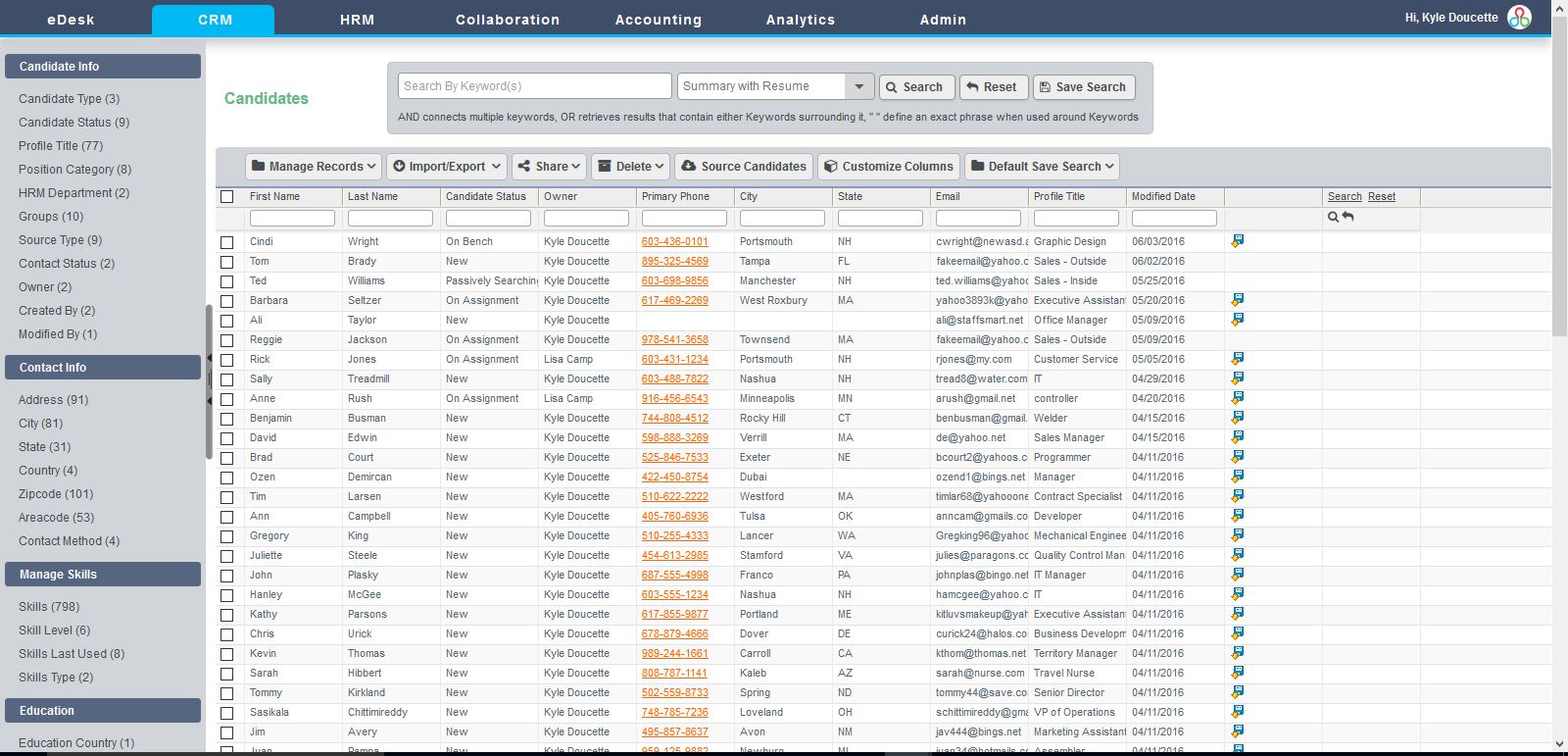Click the resume icon in Rick Jones's row
This screenshot has height=756, width=1568.
(1238, 359)
